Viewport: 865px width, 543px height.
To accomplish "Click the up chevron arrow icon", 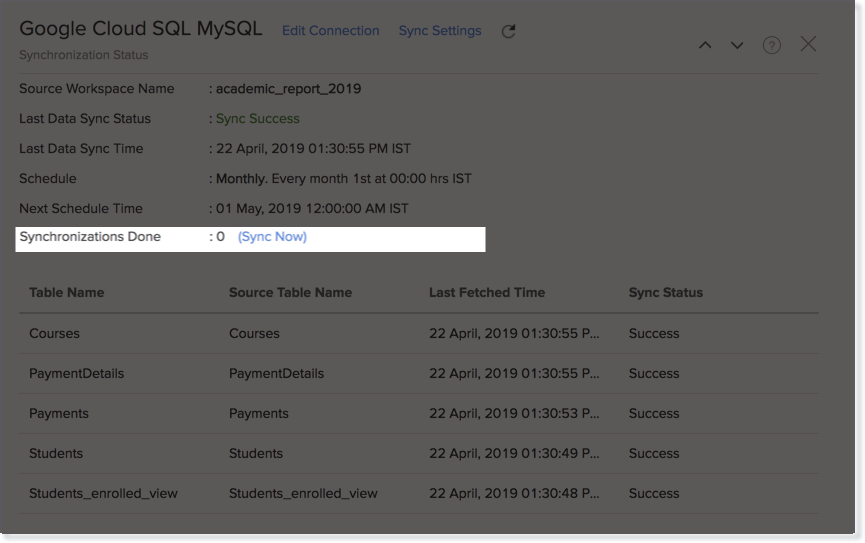I will pos(705,45).
